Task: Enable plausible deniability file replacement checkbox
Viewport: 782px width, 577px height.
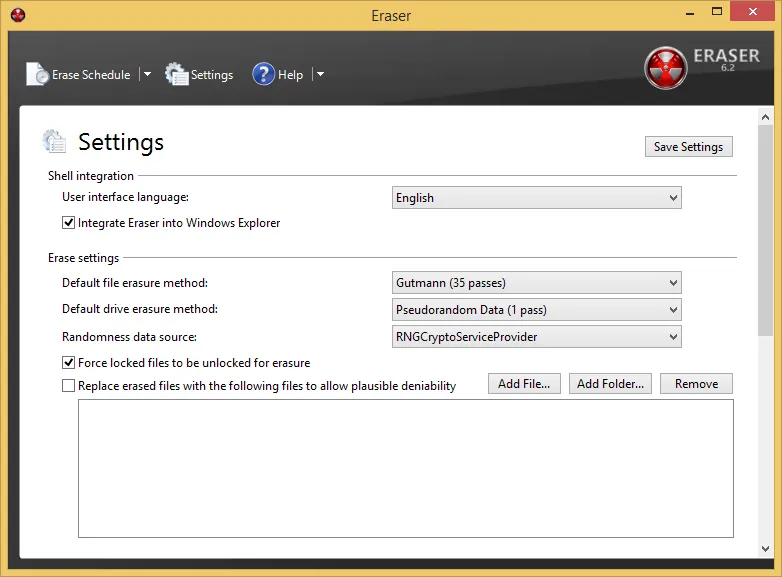Action: [68, 385]
